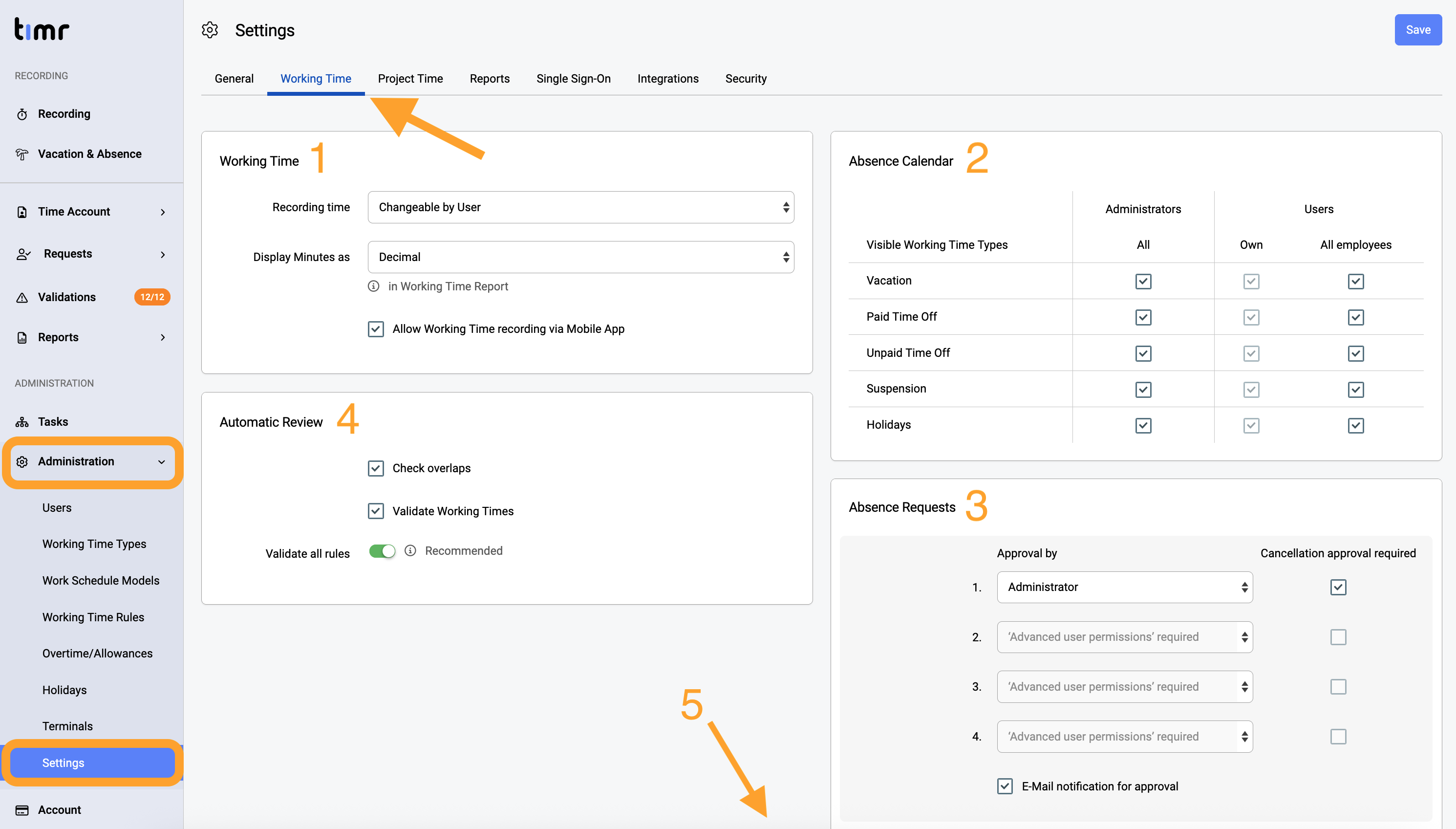
Task: Click the Tasks hierarchy icon
Action: [22, 422]
